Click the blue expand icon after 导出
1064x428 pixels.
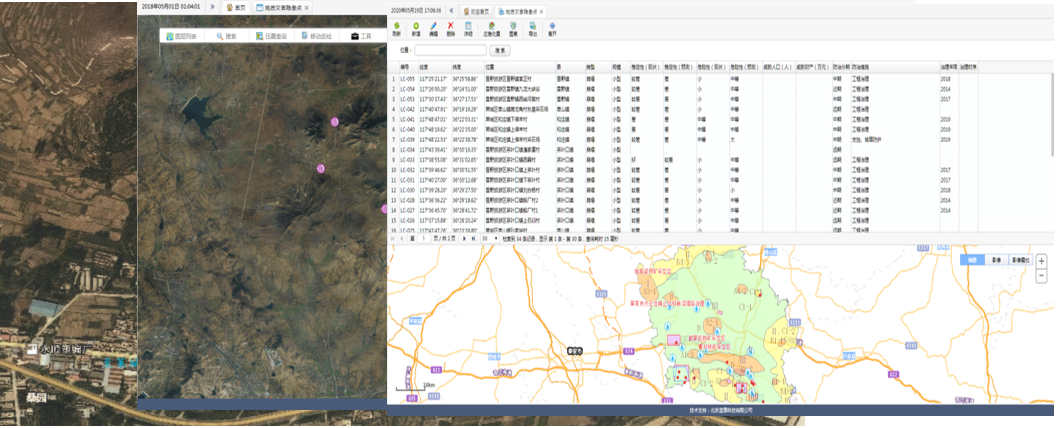pos(552,28)
